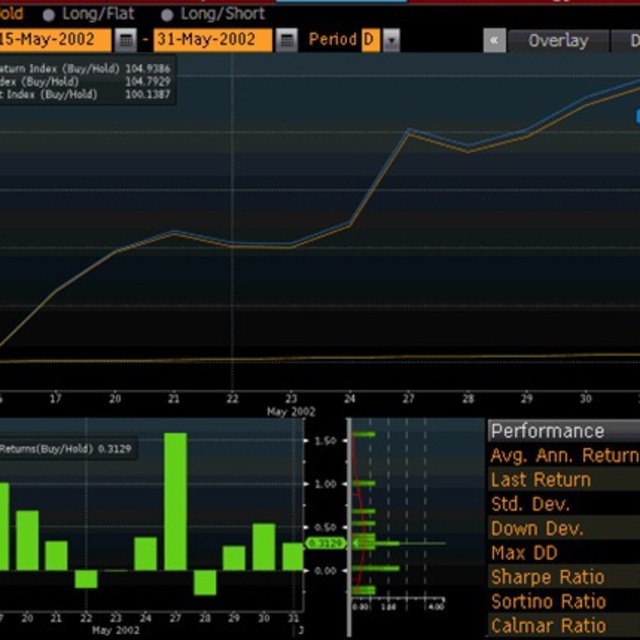Screen dimensions: 640x640
Task: Click the blue marker at chart's right edge
Action: pyautogui.click(x=637, y=117)
